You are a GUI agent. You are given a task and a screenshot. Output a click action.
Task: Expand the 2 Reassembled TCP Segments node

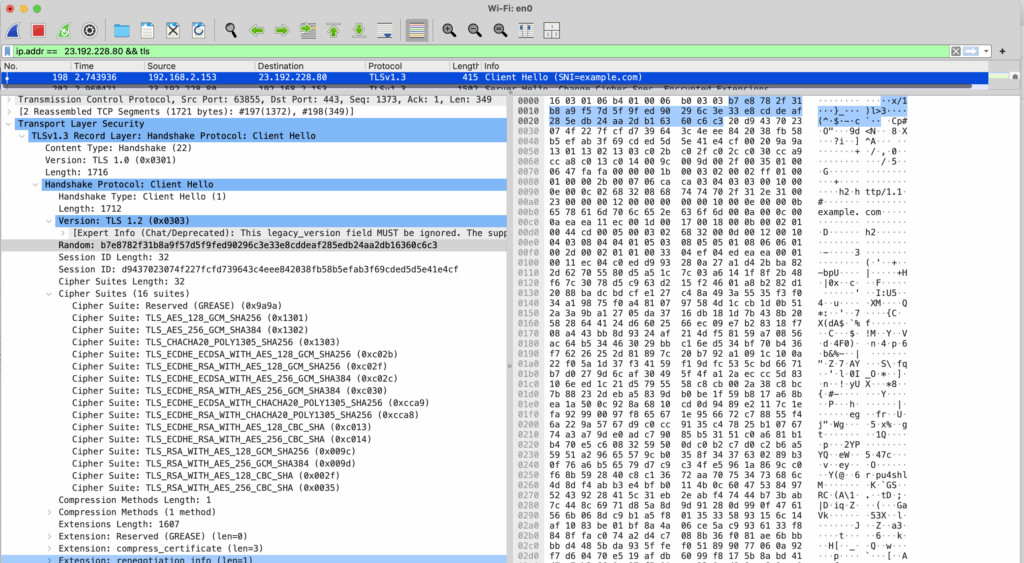pos(9,112)
